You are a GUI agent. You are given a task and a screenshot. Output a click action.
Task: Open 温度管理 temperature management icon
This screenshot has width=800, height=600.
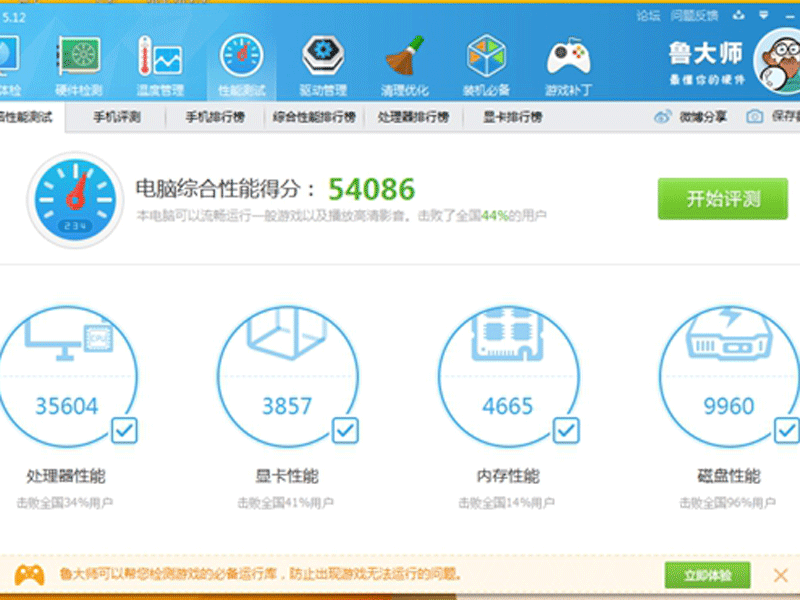coord(160,56)
